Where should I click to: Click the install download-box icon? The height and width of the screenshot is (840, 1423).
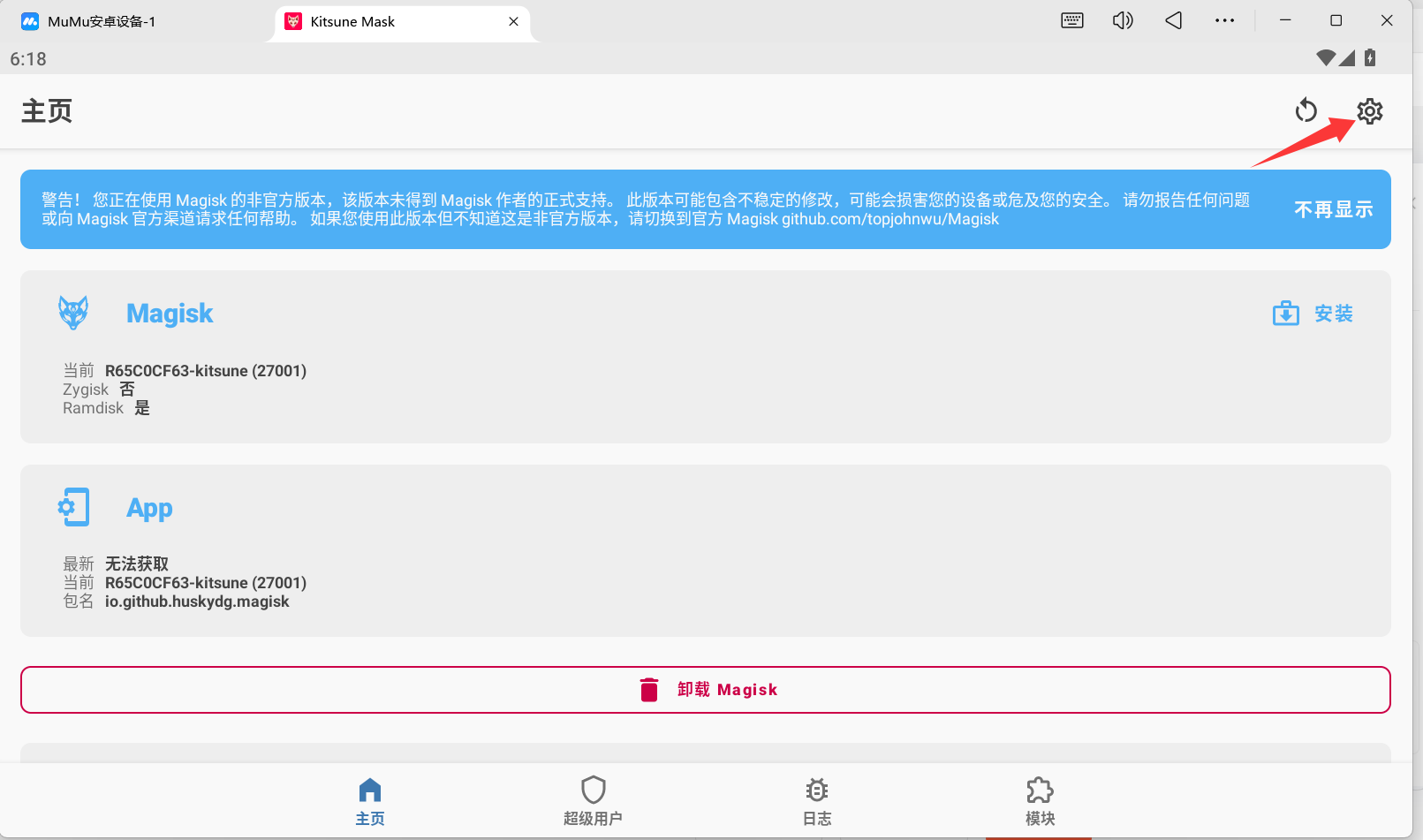[1285, 313]
